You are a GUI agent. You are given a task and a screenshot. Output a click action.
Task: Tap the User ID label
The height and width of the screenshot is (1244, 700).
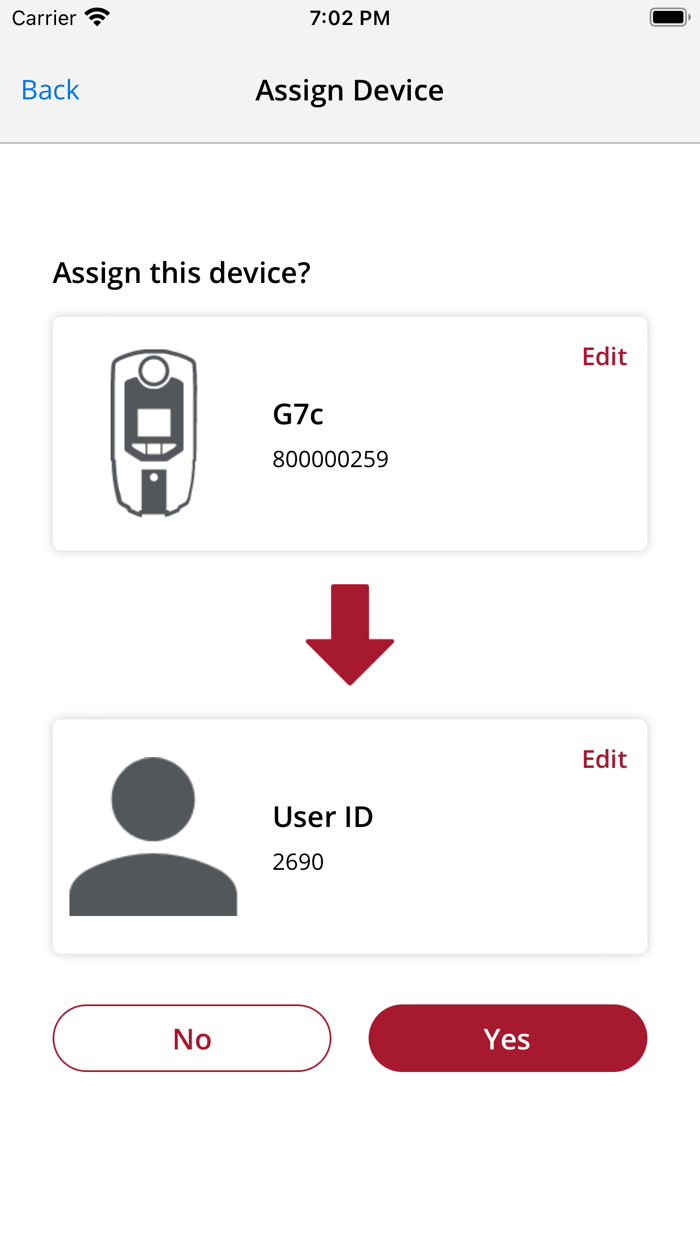322,817
